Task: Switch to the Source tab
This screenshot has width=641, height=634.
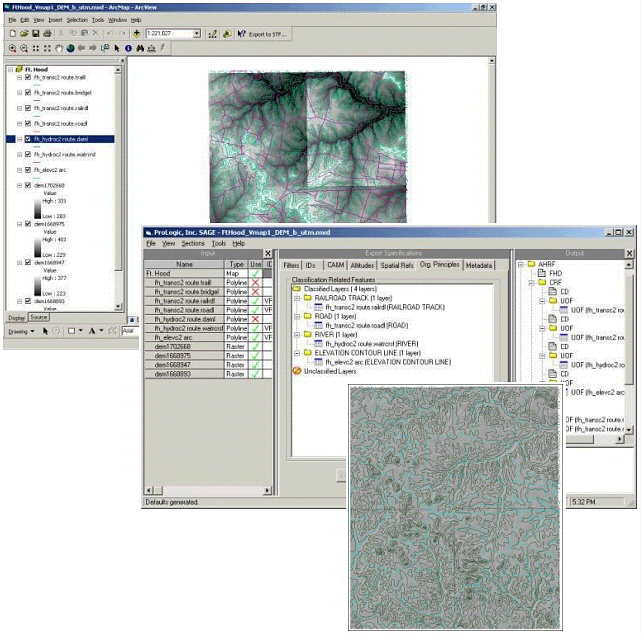Action: 38,317
